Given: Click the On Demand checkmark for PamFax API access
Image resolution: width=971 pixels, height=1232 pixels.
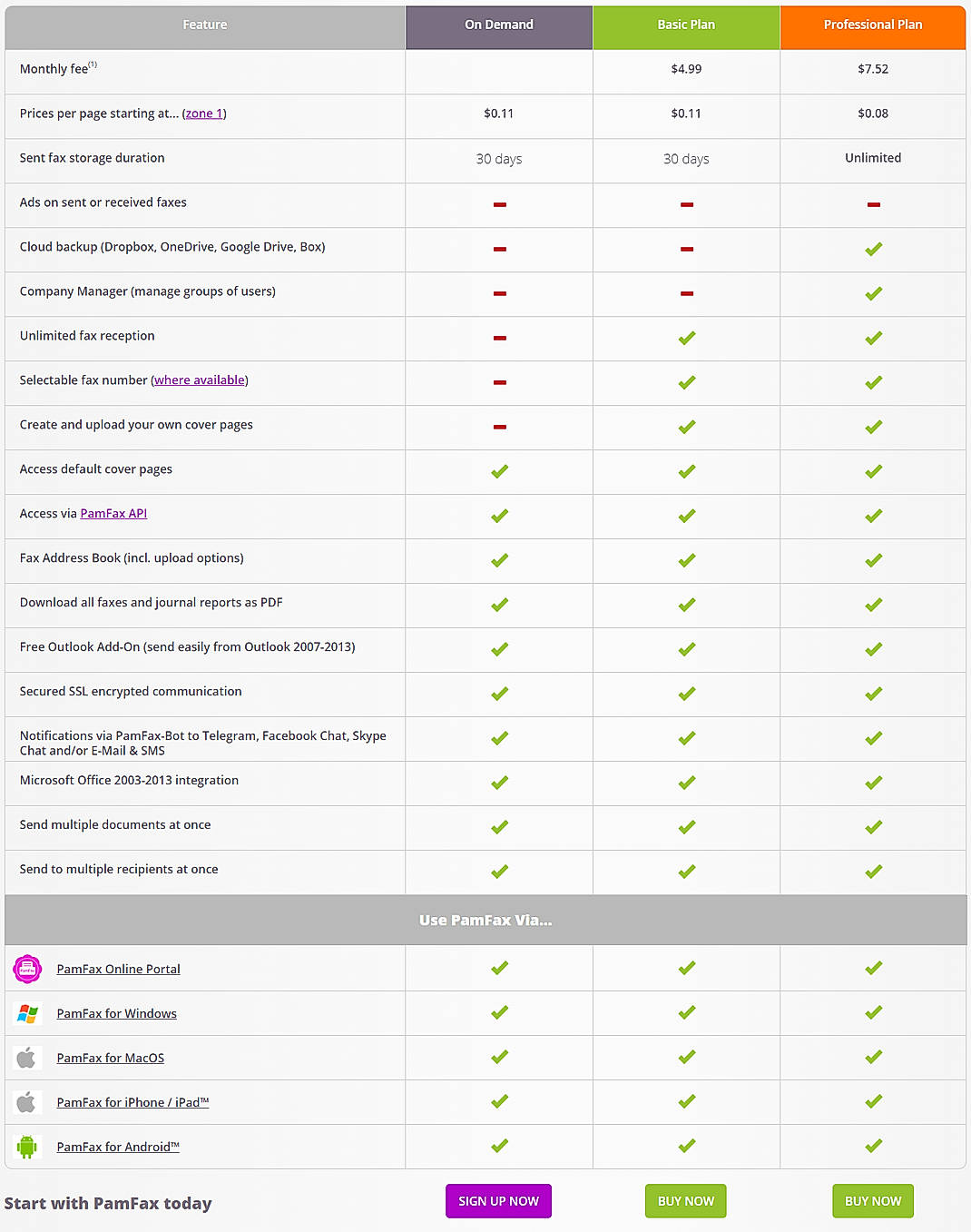Looking at the screenshot, I should (498, 516).
